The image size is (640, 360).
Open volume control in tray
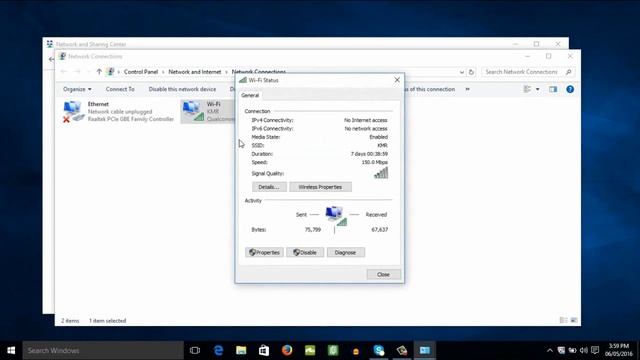[584, 350]
